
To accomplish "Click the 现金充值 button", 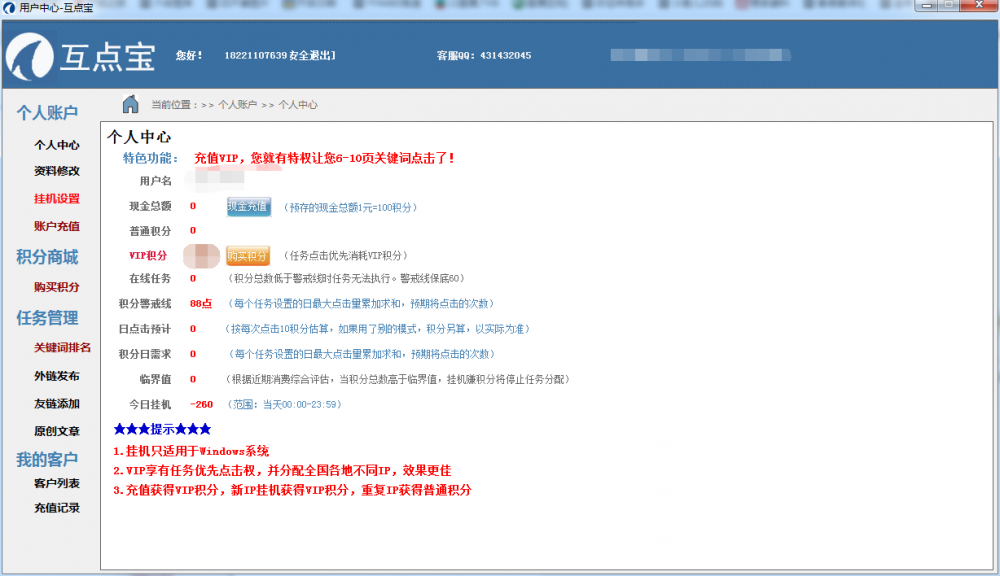I will pos(249,207).
